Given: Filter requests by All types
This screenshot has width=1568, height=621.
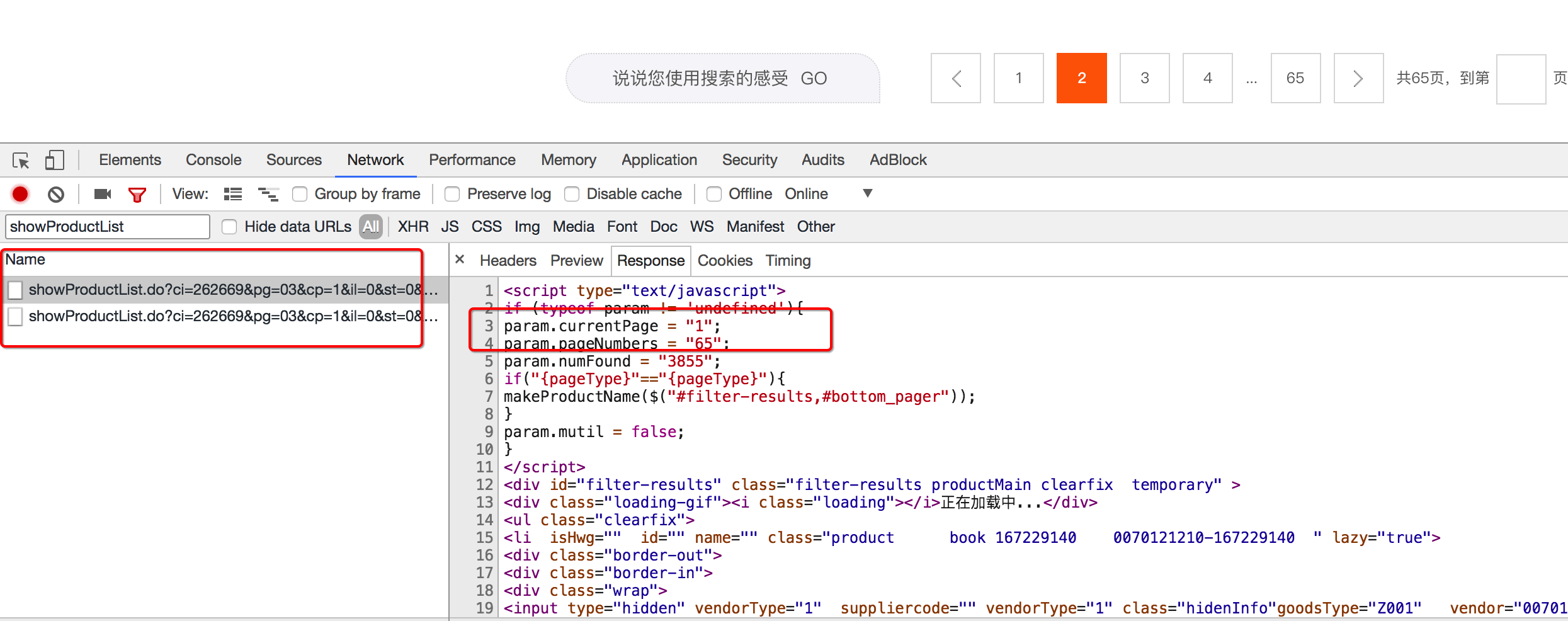Looking at the screenshot, I should pyautogui.click(x=371, y=227).
